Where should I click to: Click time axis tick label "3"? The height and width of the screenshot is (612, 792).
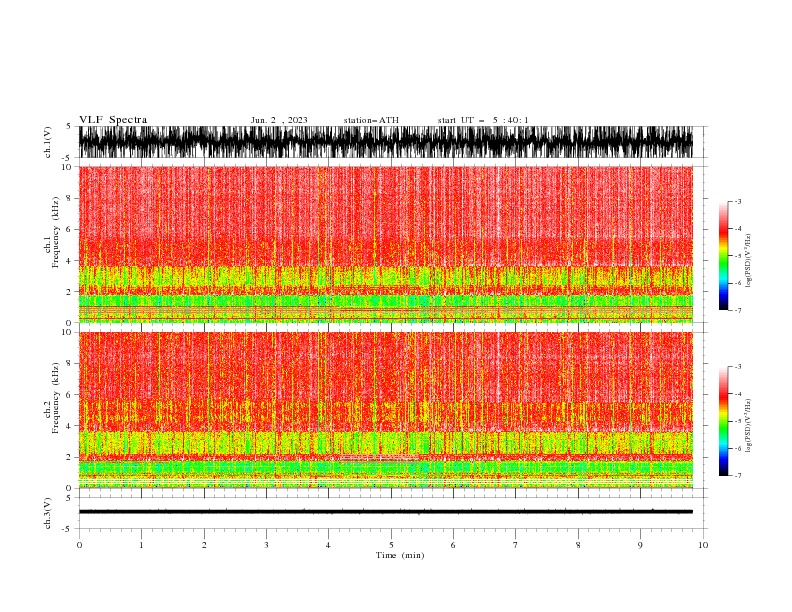(x=266, y=545)
